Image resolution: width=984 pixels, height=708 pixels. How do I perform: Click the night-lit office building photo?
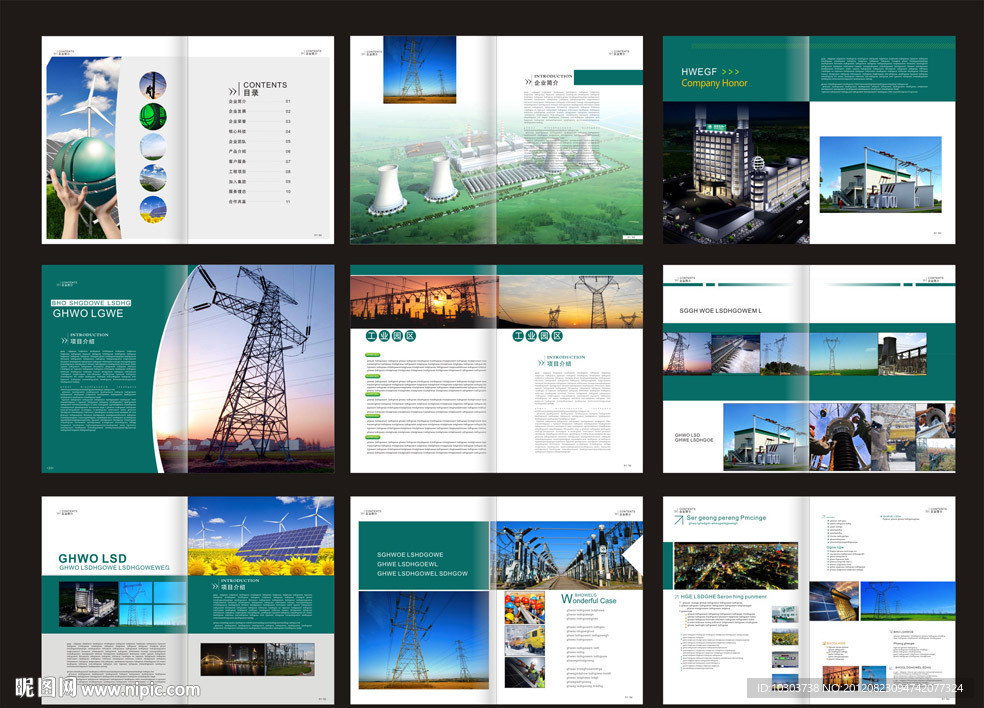point(734,172)
